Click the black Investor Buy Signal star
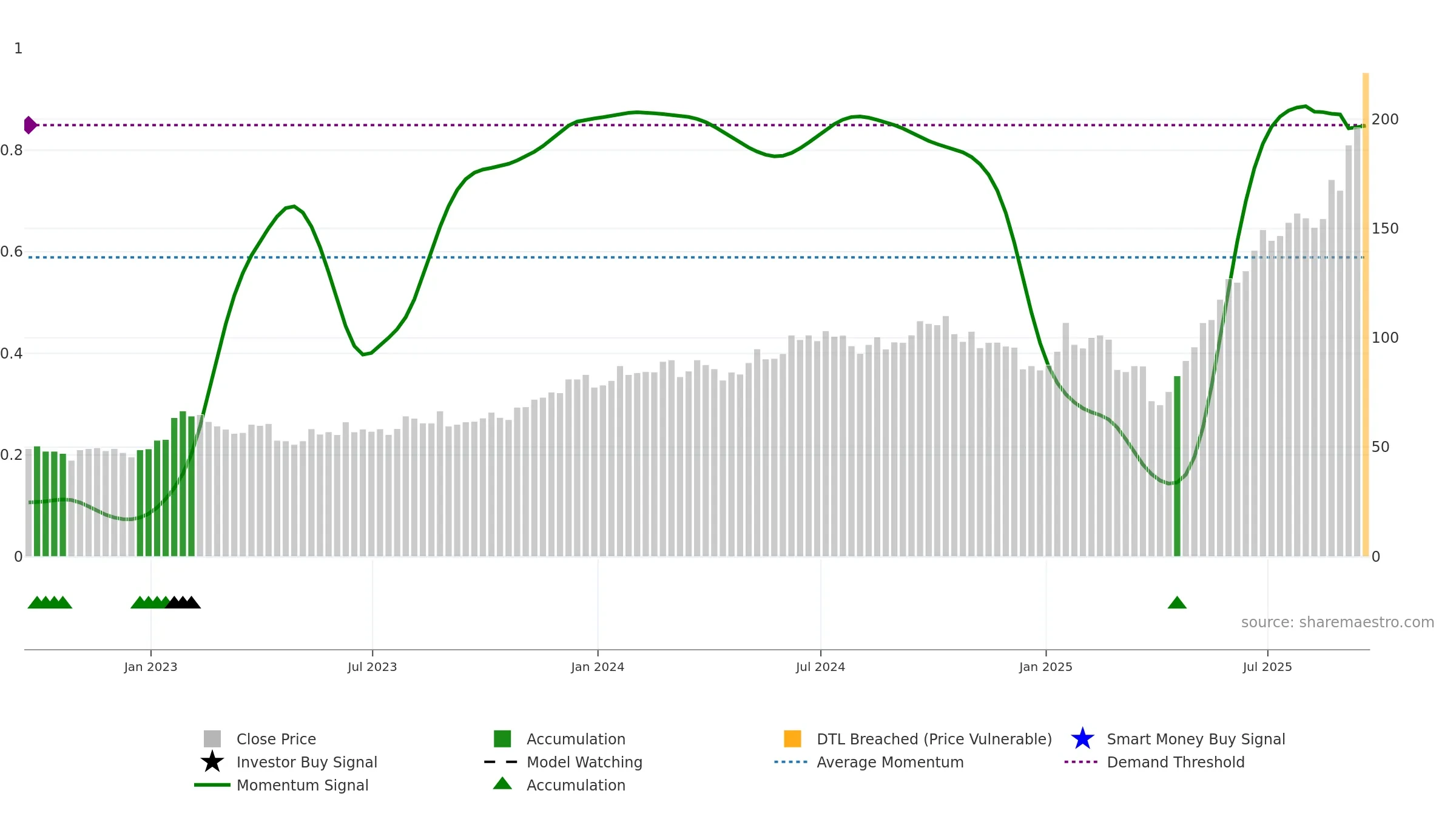Screen dimensions: 1456x819 (212, 761)
